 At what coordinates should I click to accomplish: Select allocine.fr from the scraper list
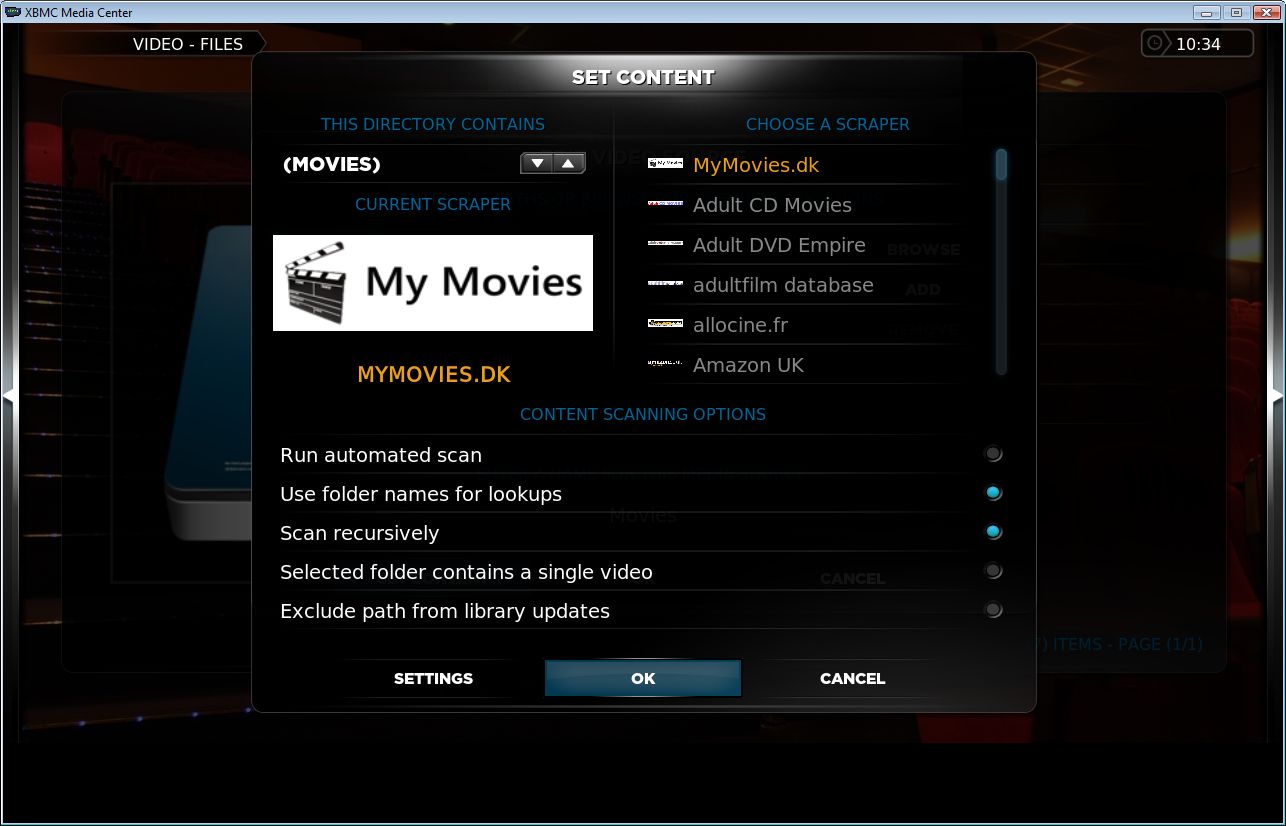[741, 324]
